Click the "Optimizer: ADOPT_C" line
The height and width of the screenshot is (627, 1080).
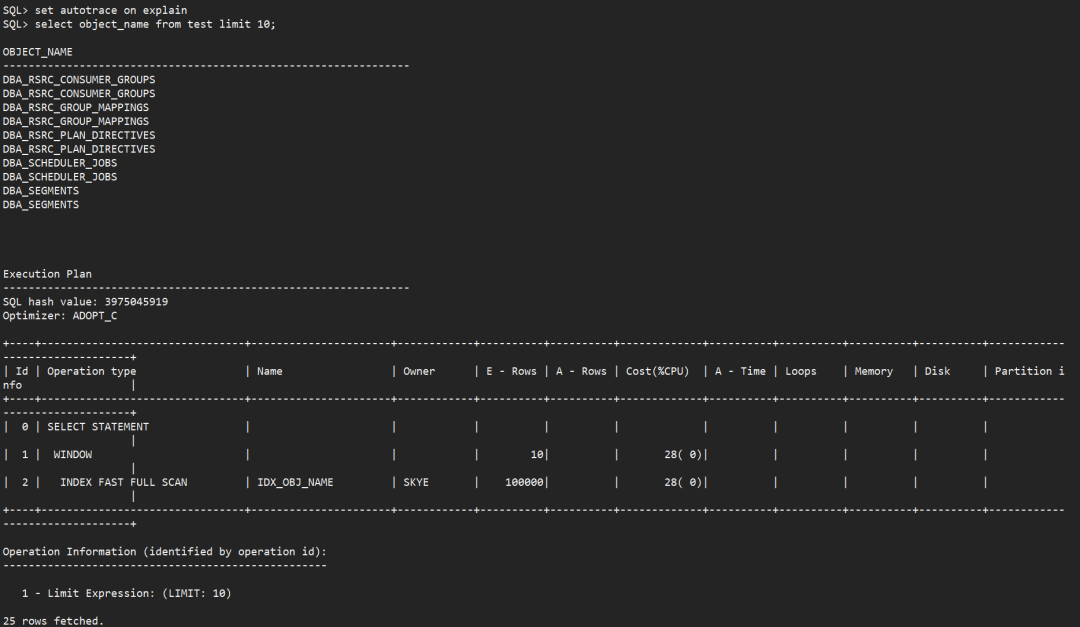coord(60,315)
